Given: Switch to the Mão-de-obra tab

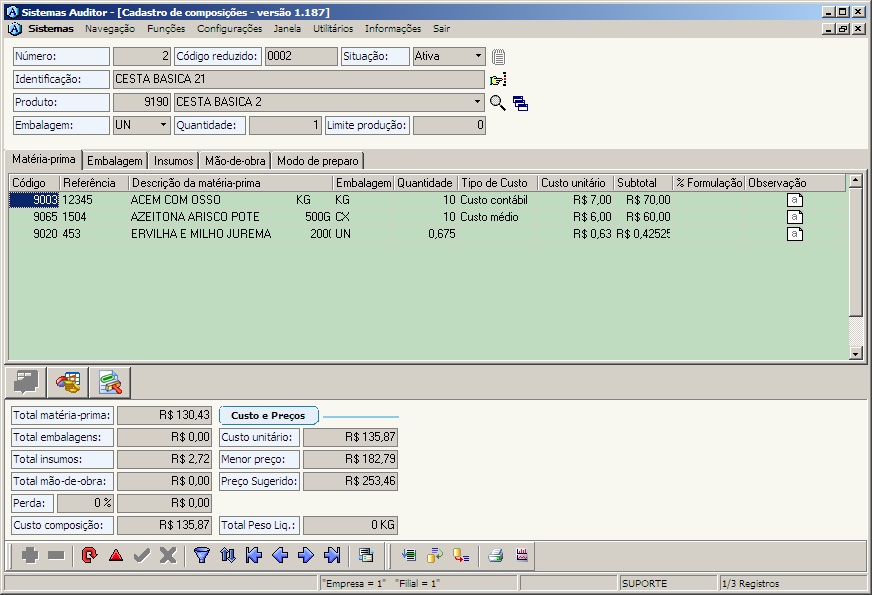Looking at the screenshot, I should click(x=235, y=161).
